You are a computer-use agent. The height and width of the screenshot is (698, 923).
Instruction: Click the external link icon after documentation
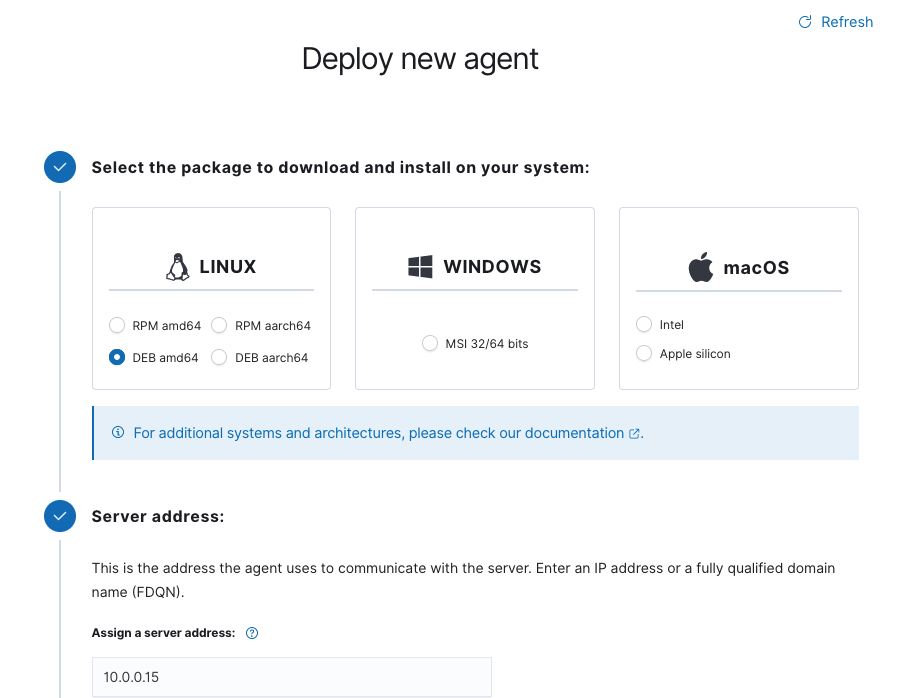tap(634, 434)
